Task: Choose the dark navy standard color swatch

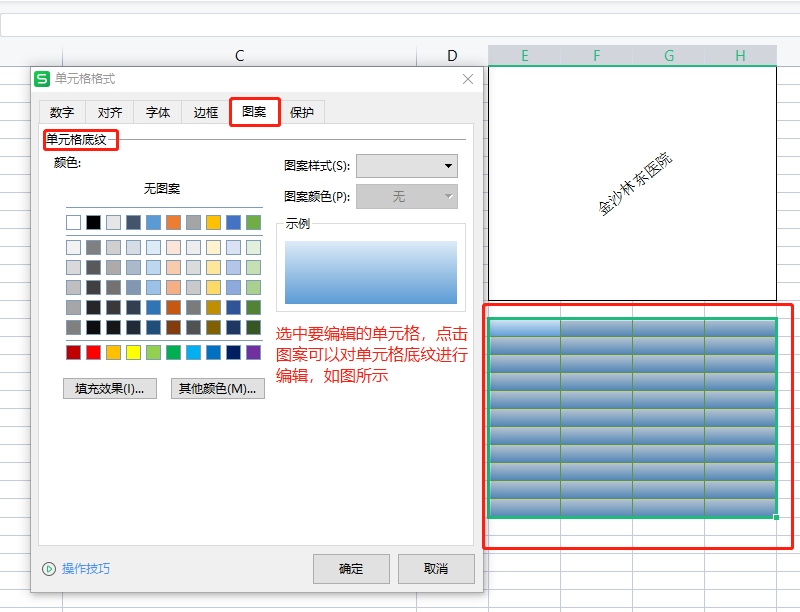Action: pyautogui.click(x=233, y=352)
